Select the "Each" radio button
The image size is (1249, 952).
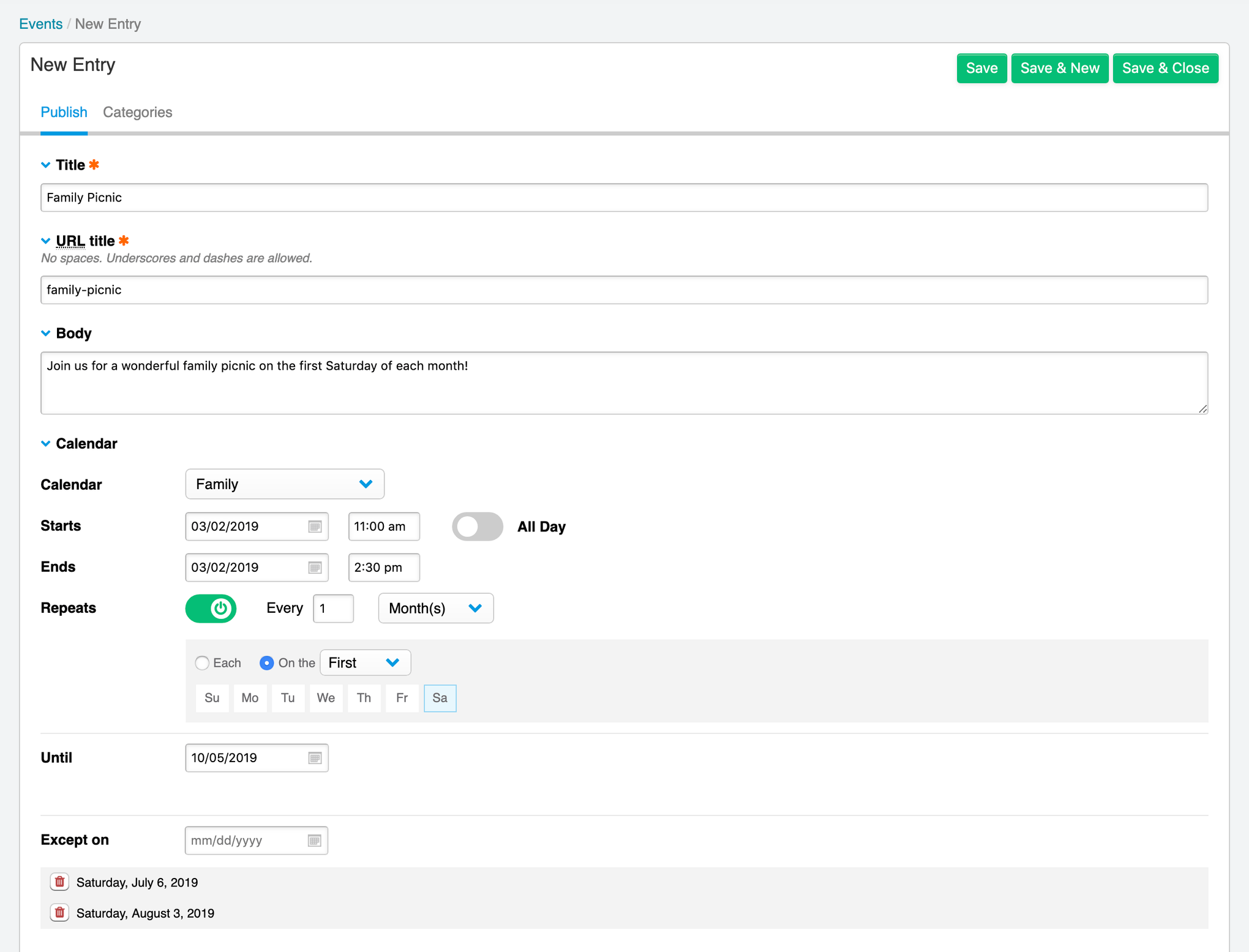(x=202, y=662)
